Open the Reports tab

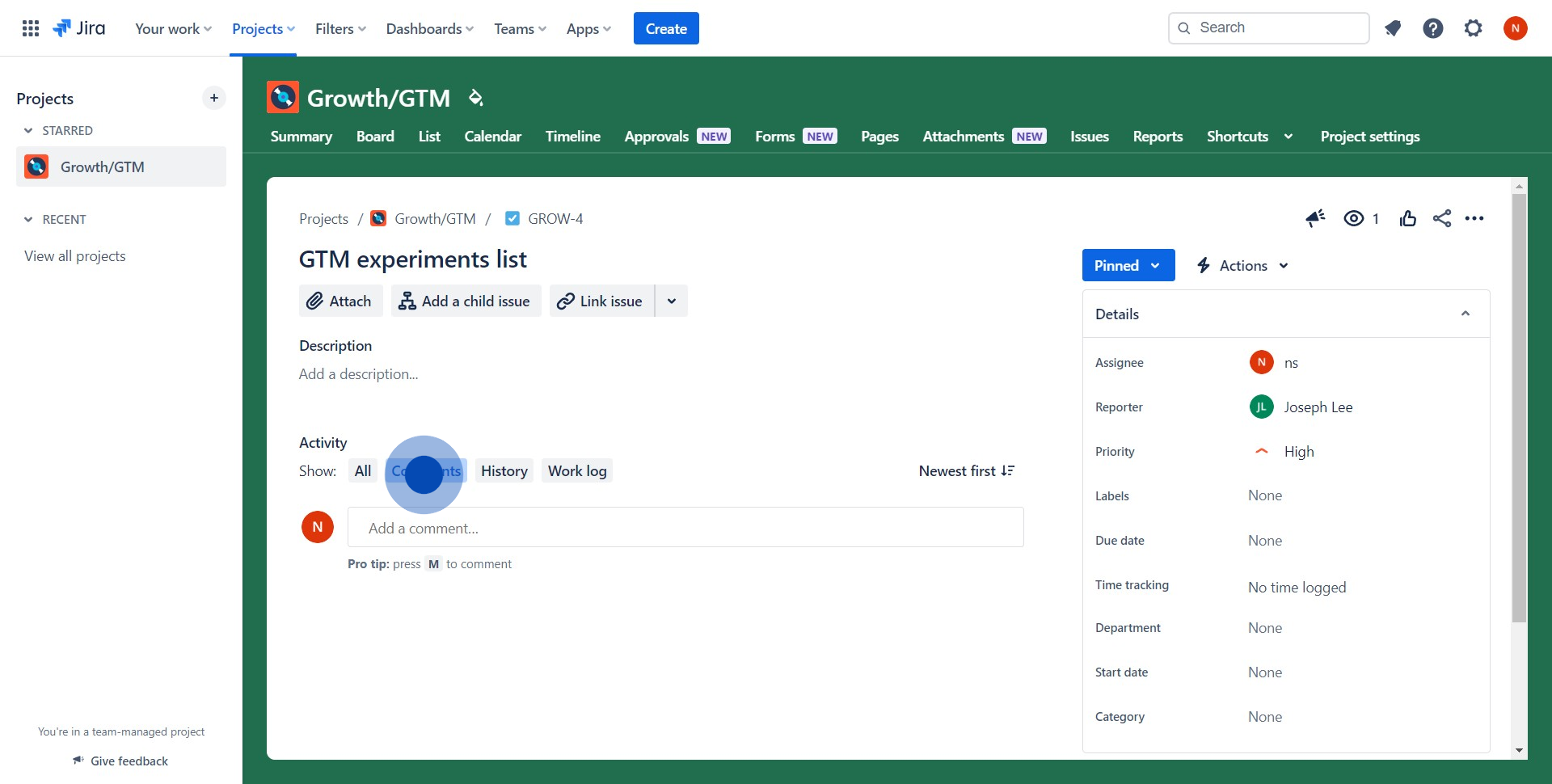1158,137
